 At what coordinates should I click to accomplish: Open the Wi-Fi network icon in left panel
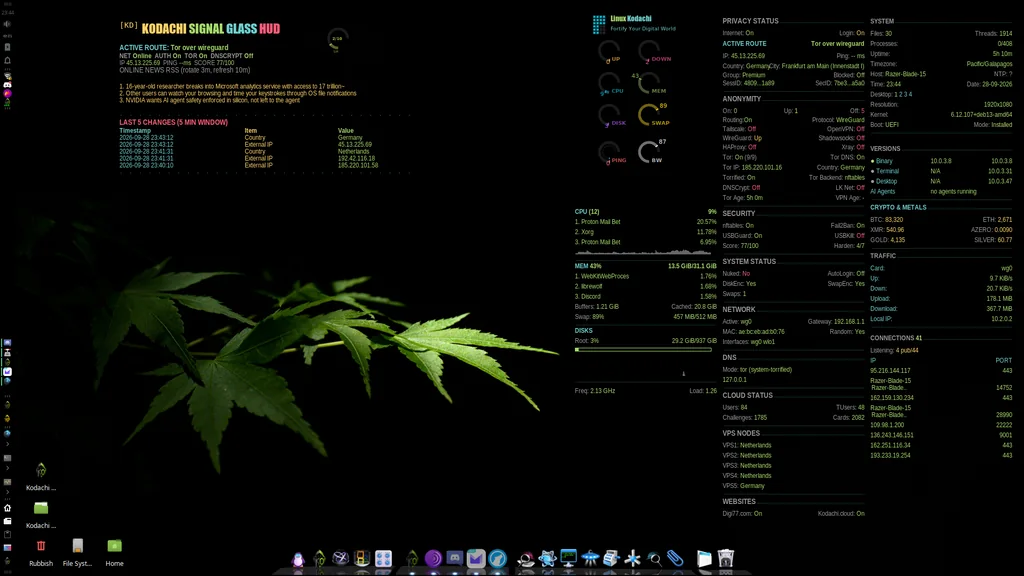click(8, 76)
